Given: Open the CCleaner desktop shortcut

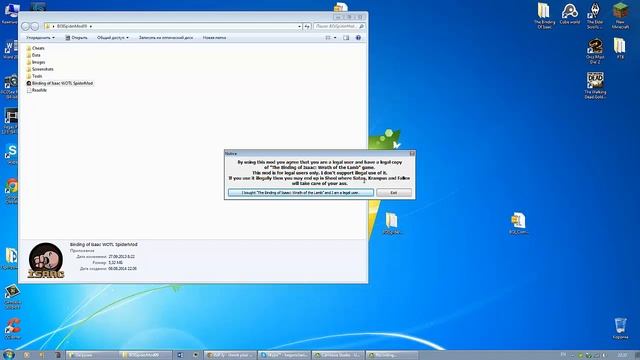Looking at the screenshot, I should click(x=12, y=329).
